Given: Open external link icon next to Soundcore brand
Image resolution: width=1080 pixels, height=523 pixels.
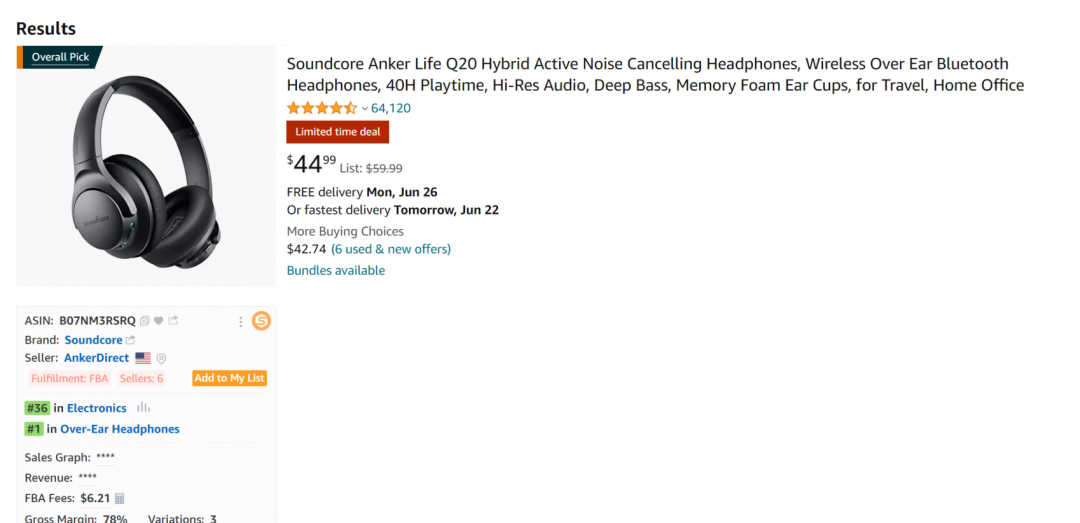Looking at the screenshot, I should tap(131, 340).
